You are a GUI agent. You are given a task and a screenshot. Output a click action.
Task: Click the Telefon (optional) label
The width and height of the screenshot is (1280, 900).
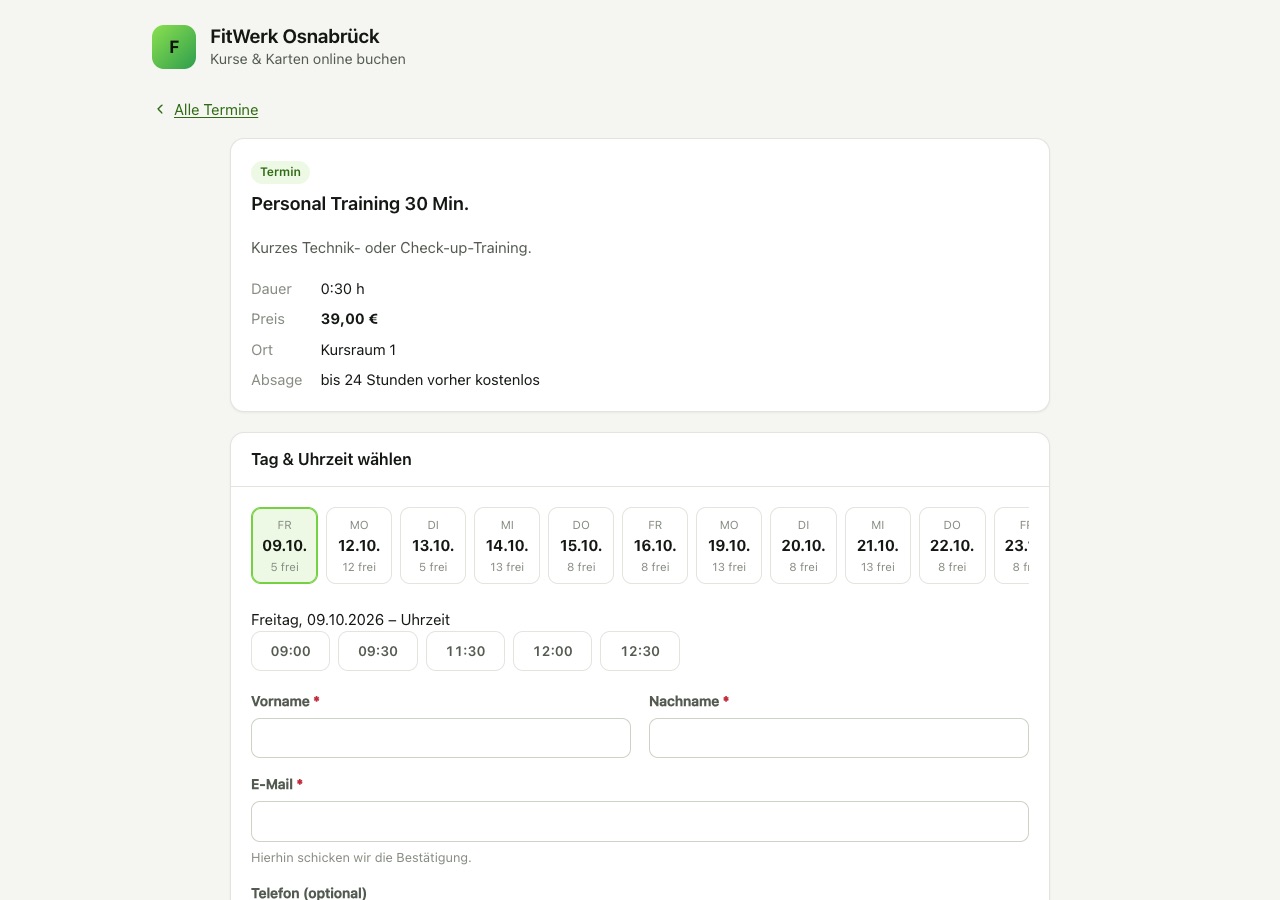[309, 893]
